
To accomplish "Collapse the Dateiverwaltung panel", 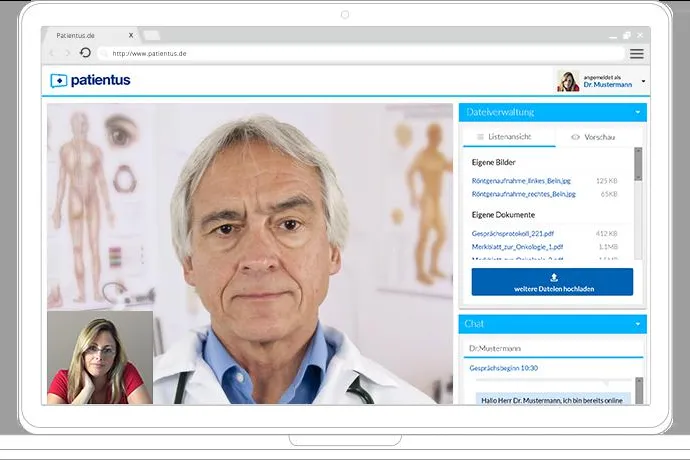I will (638, 113).
